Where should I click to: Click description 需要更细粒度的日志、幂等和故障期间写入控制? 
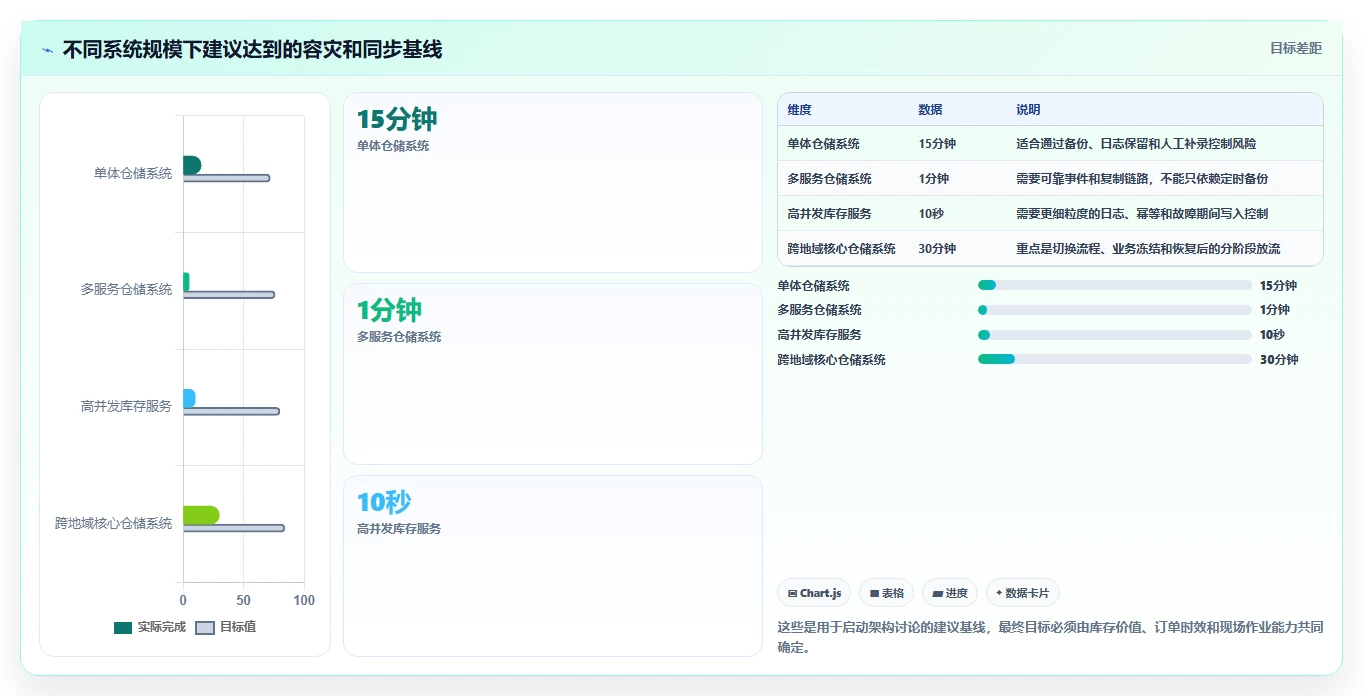point(1142,214)
